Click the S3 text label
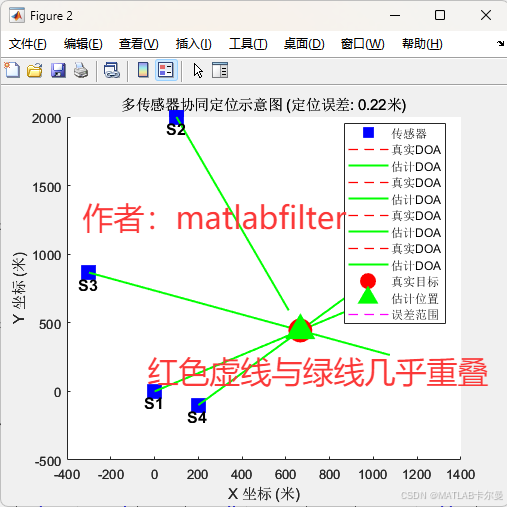 pyautogui.click(x=88, y=285)
